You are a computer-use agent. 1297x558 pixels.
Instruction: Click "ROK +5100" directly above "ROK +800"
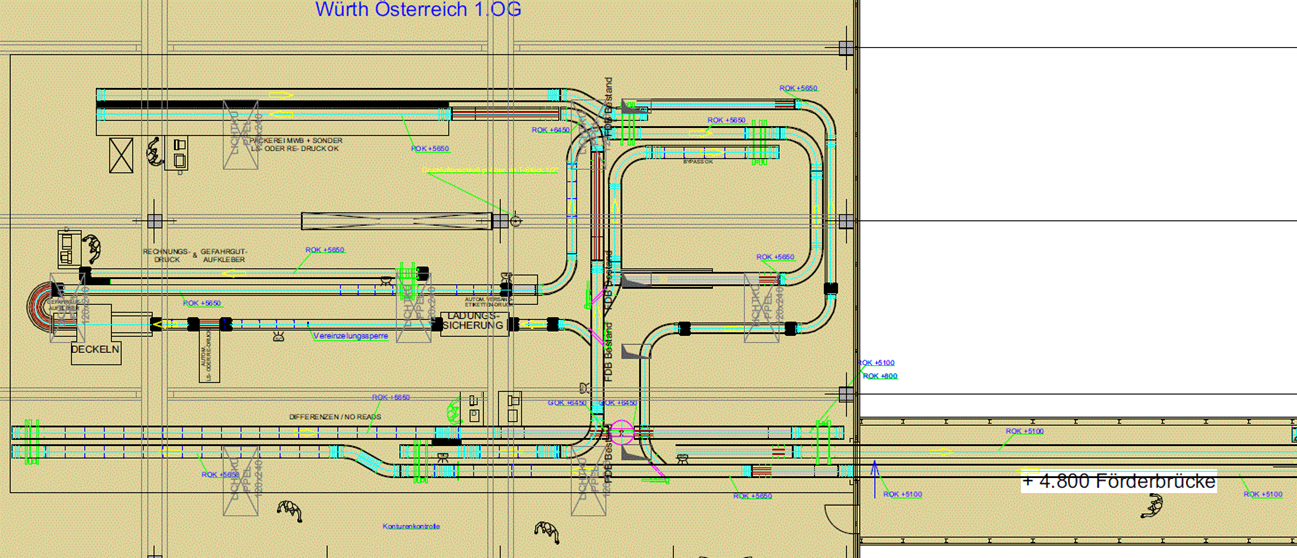[x=877, y=363]
